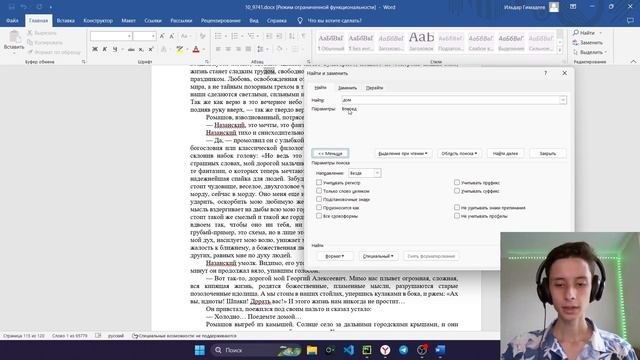This screenshot has height=360, width=640.
Task: Click the Windows Start button
Action: click(x=200, y=350)
